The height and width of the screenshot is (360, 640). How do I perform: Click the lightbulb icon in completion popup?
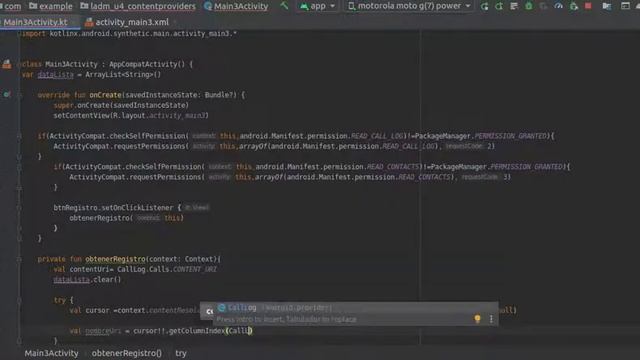477,319
